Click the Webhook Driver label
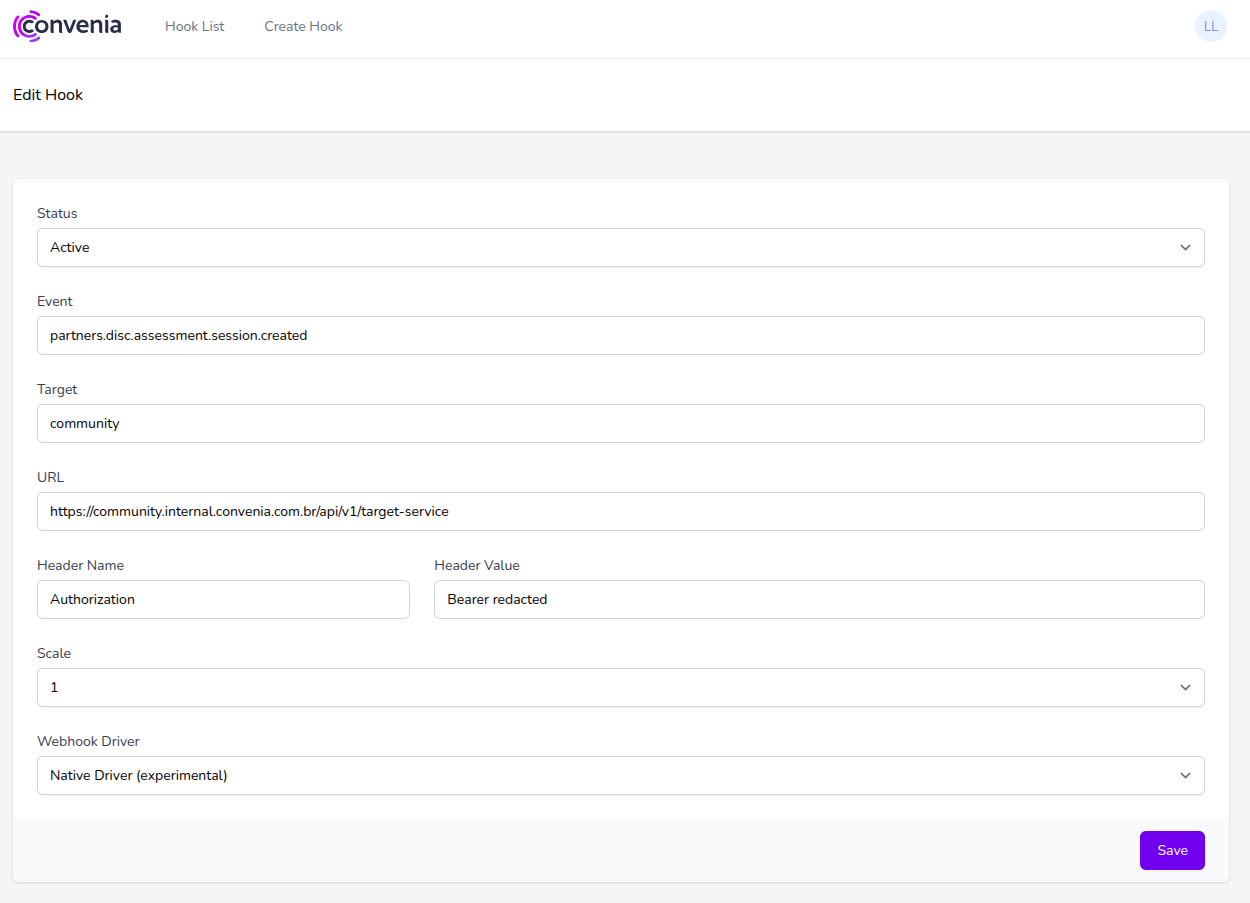1250x903 pixels. 89,741
